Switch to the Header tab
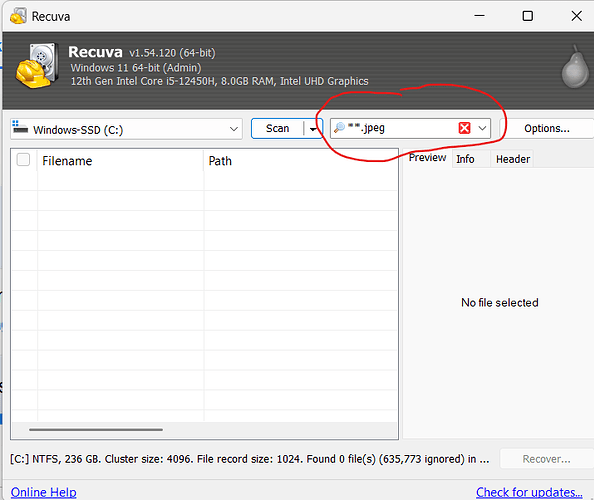Image resolution: width=594 pixels, height=500 pixels. [513, 159]
